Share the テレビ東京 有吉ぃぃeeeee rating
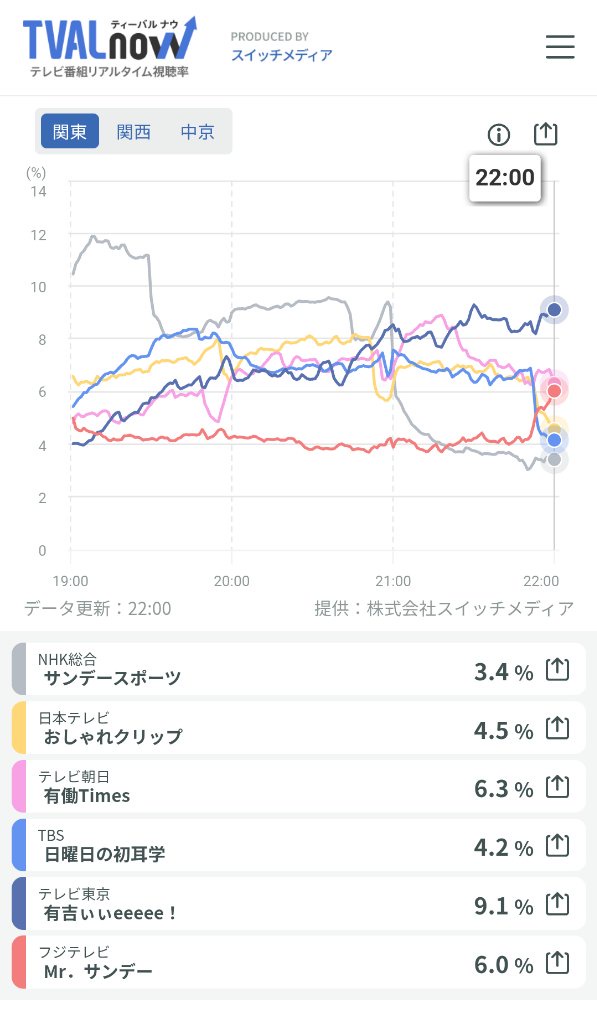This screenshot has width=597, height=1024. pos(557,904)
